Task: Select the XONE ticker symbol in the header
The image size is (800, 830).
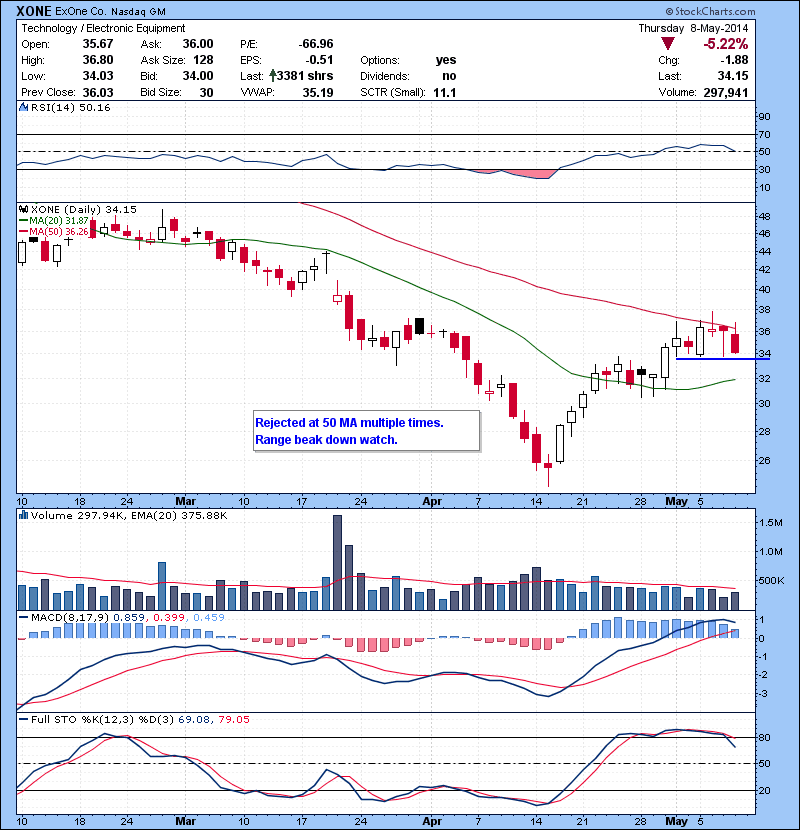Action: pos(34,11)
